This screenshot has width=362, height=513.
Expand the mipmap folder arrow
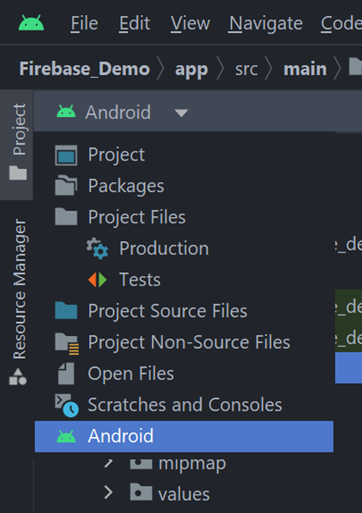108,463
